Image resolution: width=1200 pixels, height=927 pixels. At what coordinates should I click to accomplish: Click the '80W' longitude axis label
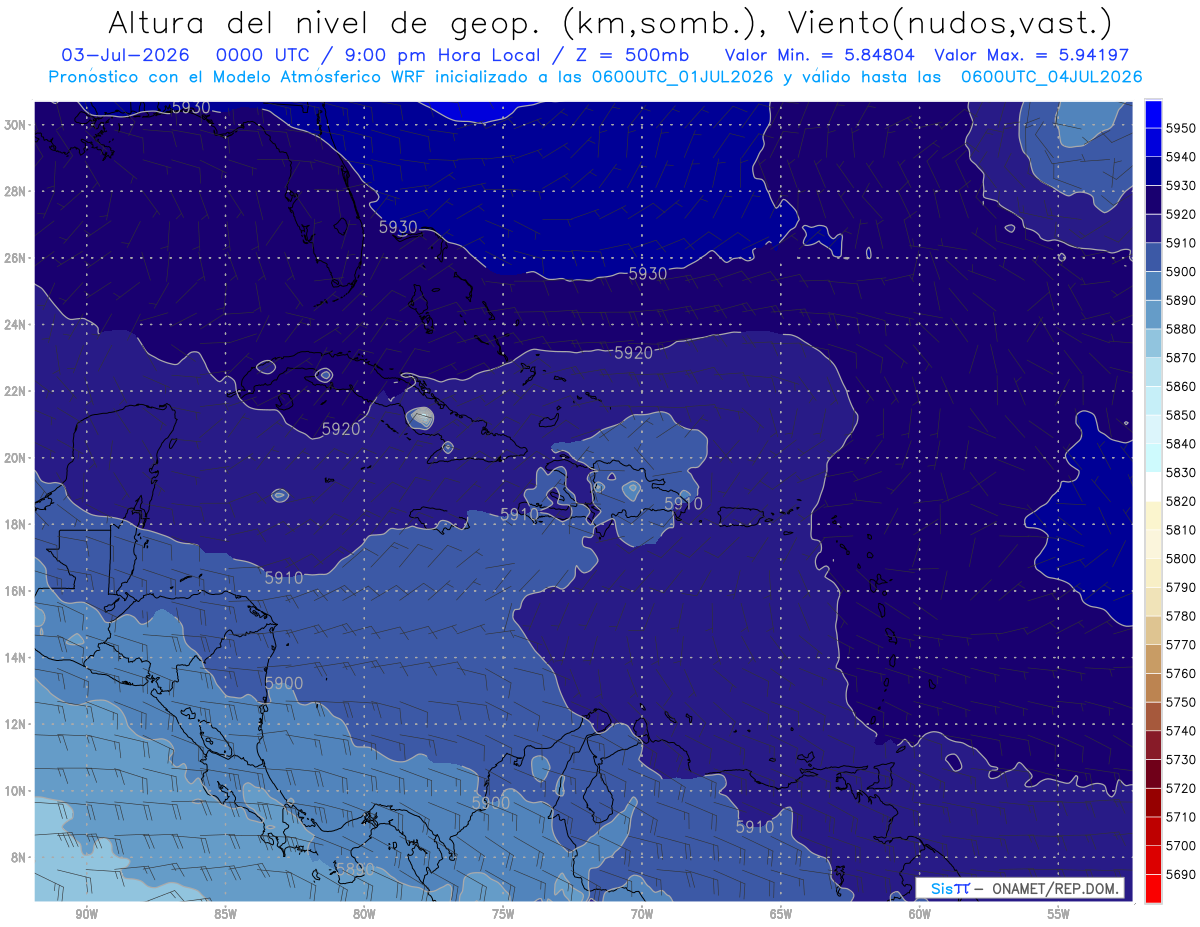tap(364, 914)
